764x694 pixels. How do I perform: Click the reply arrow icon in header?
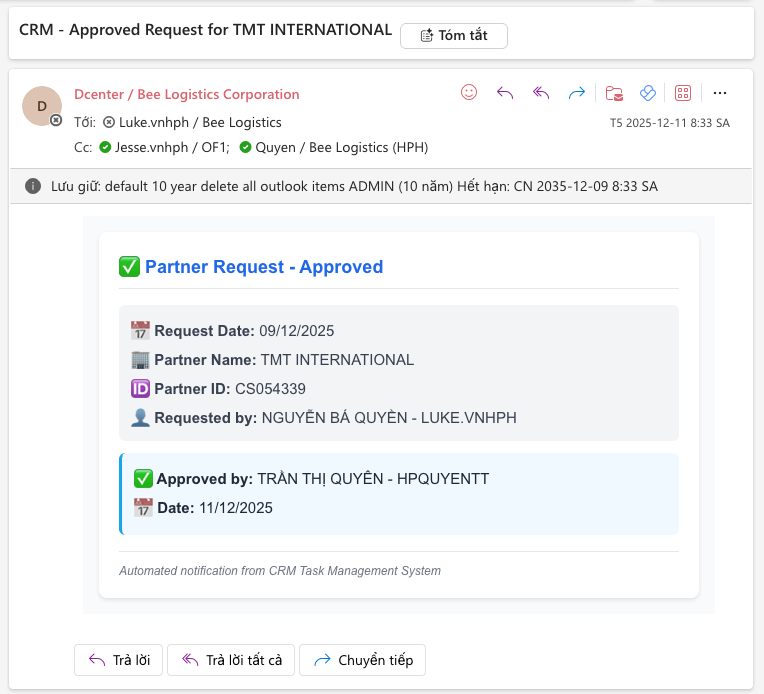coord(505,93)
